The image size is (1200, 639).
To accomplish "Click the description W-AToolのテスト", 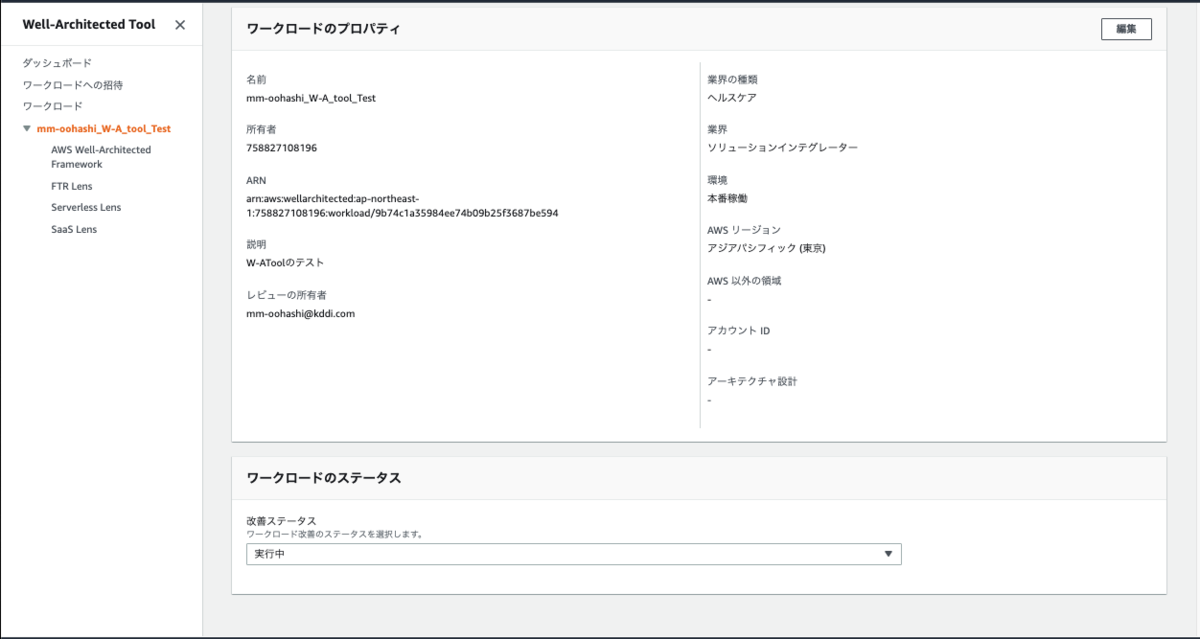I will [285, 263].
